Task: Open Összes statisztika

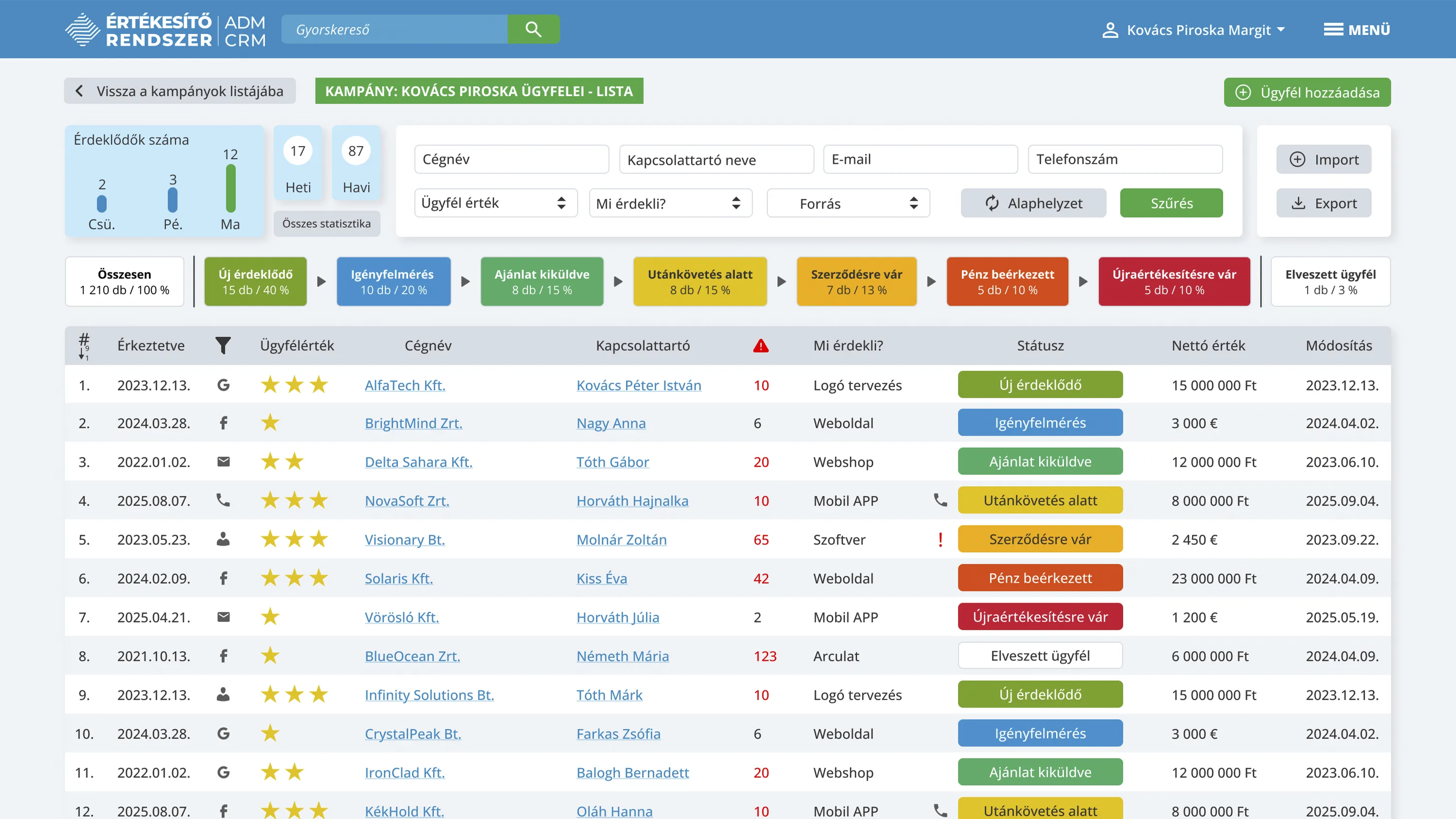Action: click(327, 223)
